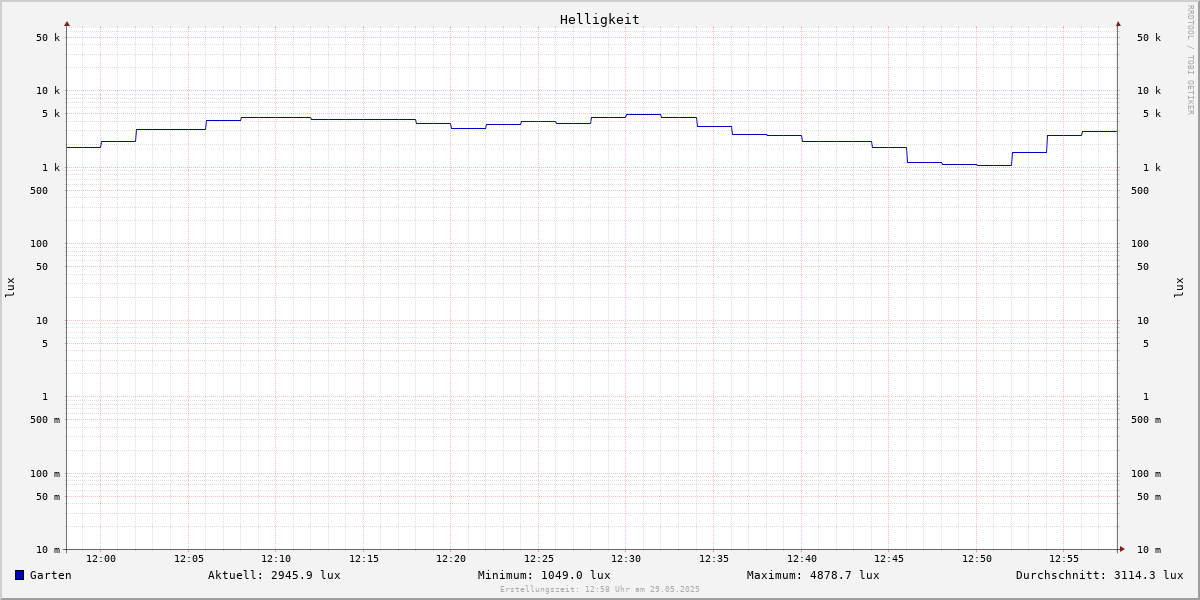Click the 50 k label on left axis
This screenshot has width=1200, height=600.
[48, 38]
